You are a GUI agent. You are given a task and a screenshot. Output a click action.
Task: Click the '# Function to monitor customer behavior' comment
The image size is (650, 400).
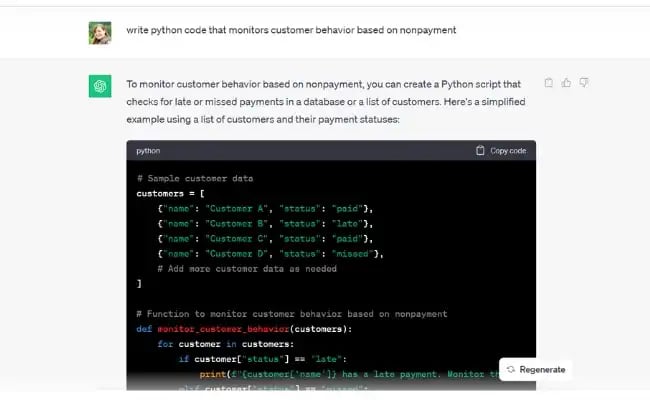point(292,314)
